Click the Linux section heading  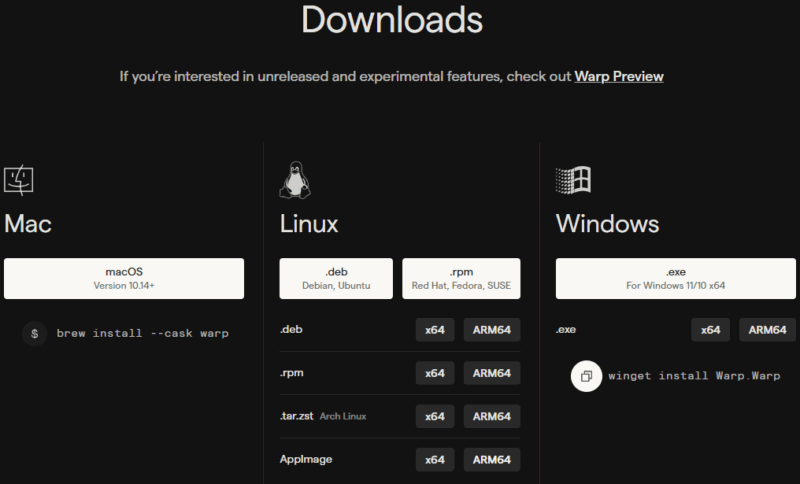[x=309, y=224]
